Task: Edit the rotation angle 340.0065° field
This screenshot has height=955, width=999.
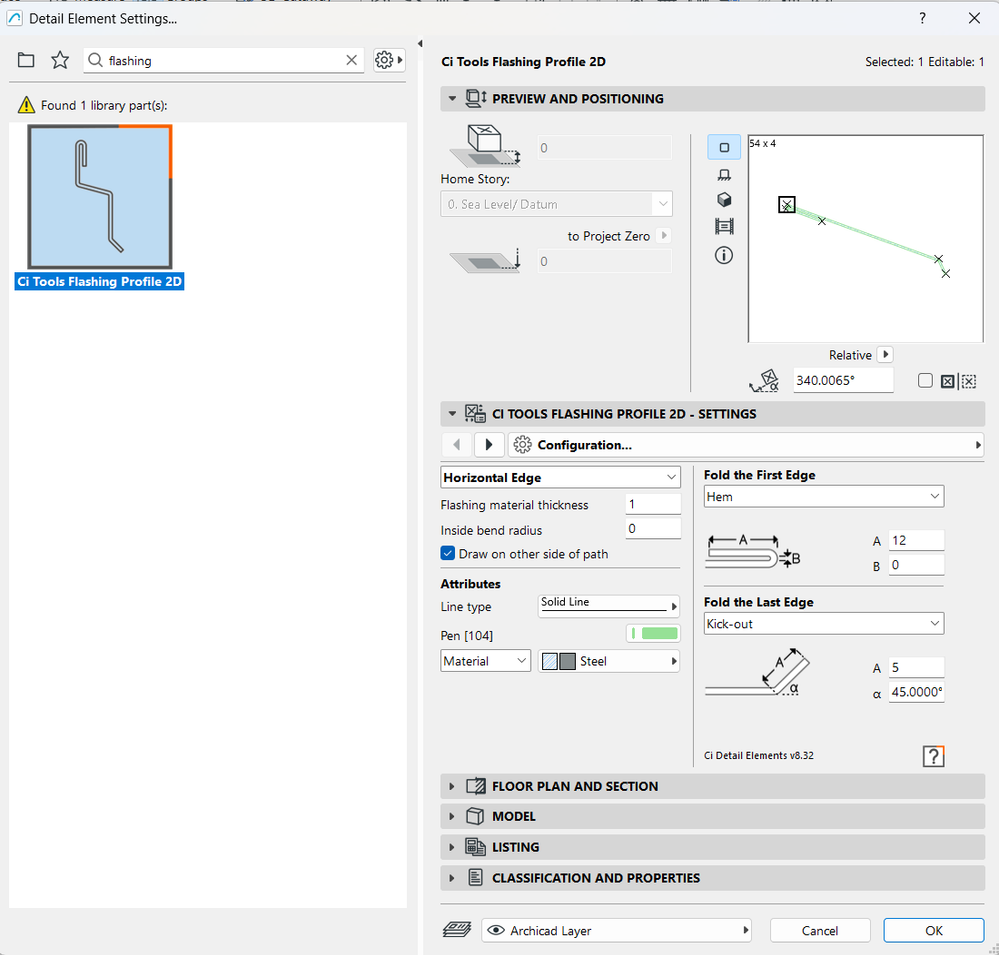Action: pos(843,381)
